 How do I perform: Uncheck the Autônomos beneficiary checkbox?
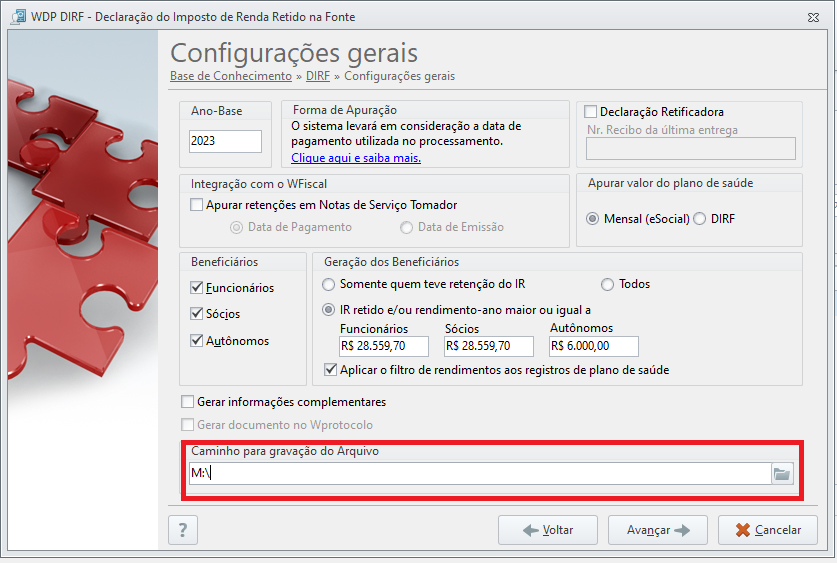196,340
